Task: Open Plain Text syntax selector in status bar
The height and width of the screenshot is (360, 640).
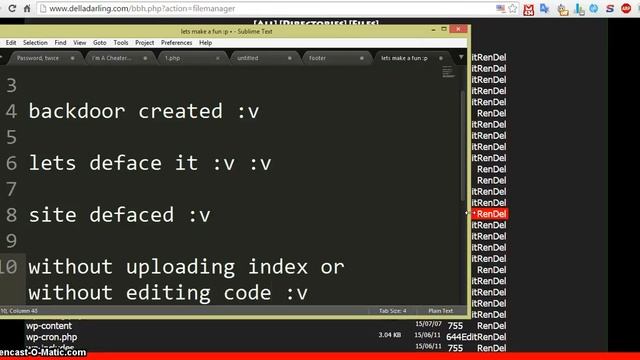Action: pyautogui.click(x=440, y=311)
